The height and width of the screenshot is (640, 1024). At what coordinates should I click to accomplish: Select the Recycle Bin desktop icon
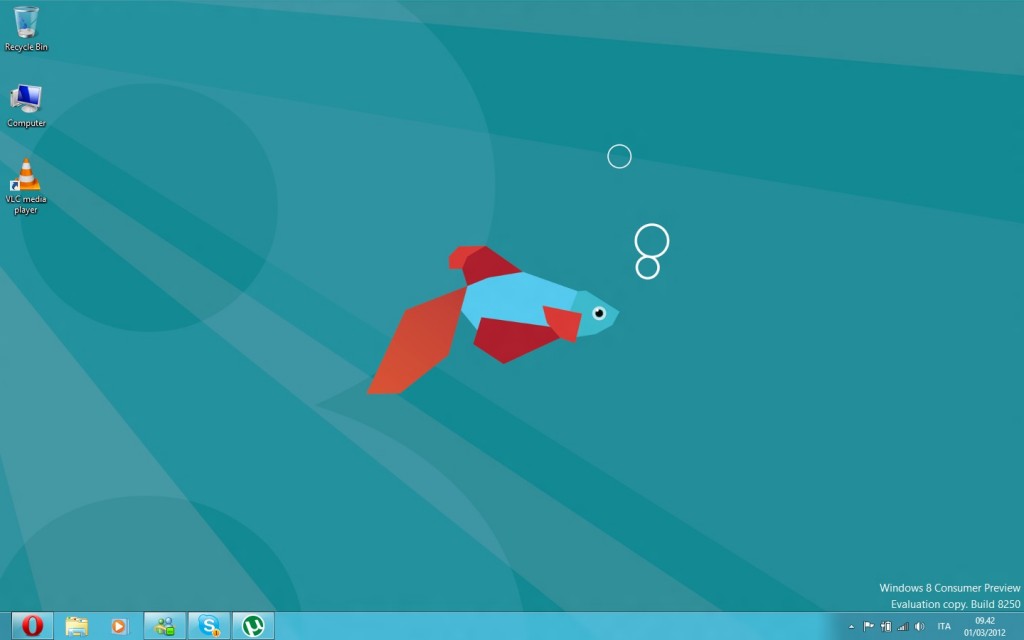click(26, 29)
